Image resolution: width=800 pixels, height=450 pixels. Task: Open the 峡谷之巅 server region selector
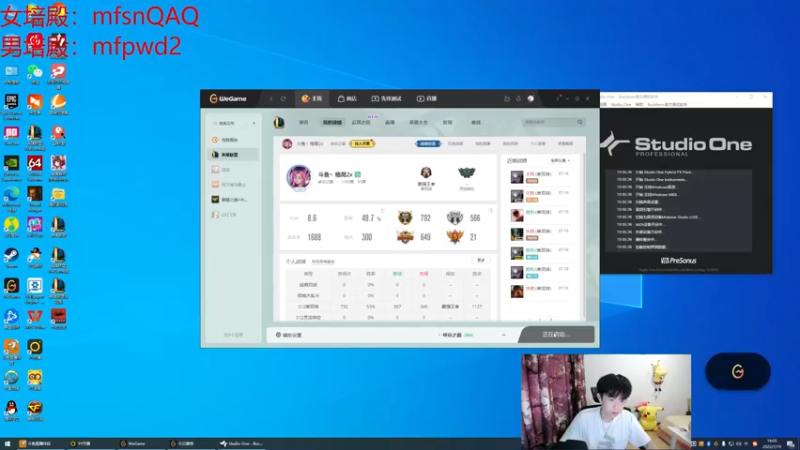456,335
